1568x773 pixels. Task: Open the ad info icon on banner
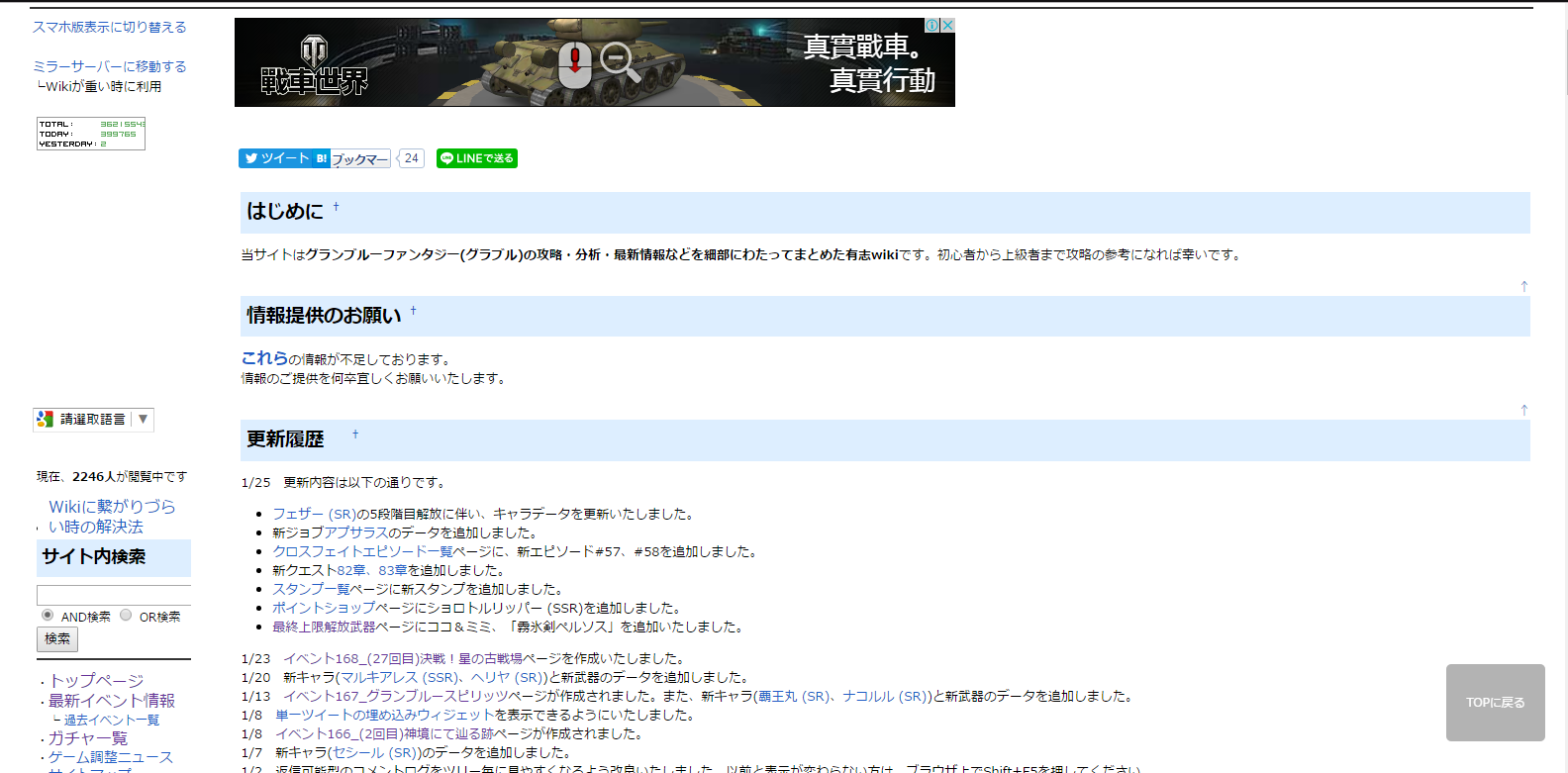coord(932,25)
